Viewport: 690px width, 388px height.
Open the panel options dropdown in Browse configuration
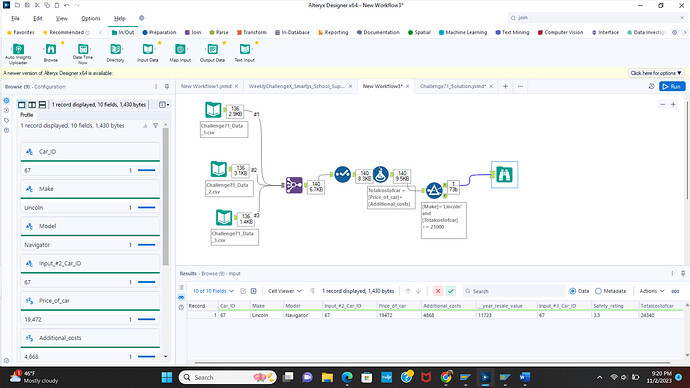(x=164, y=105)
